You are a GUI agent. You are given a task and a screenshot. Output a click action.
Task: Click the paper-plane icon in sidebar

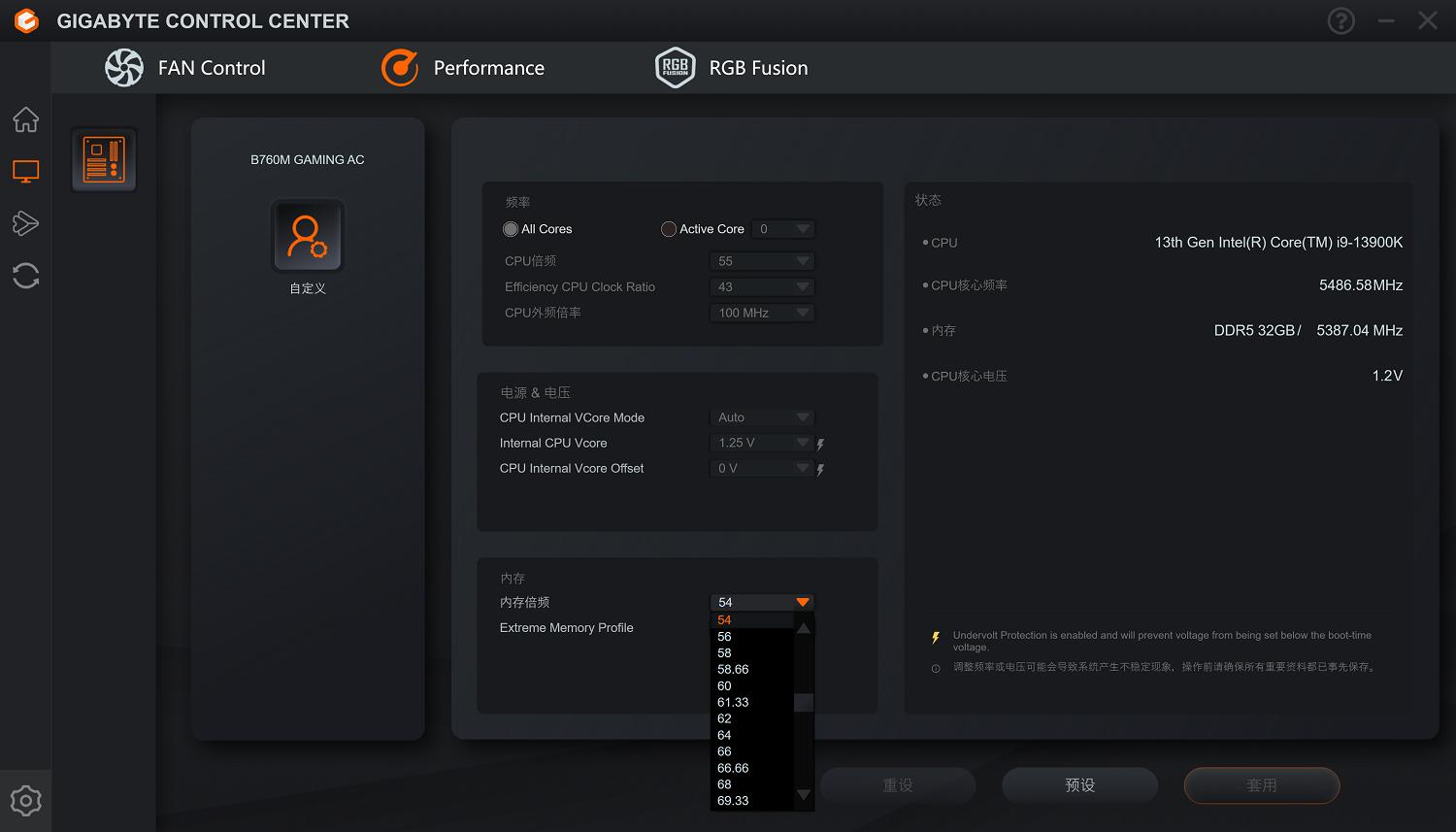[26, 223]
